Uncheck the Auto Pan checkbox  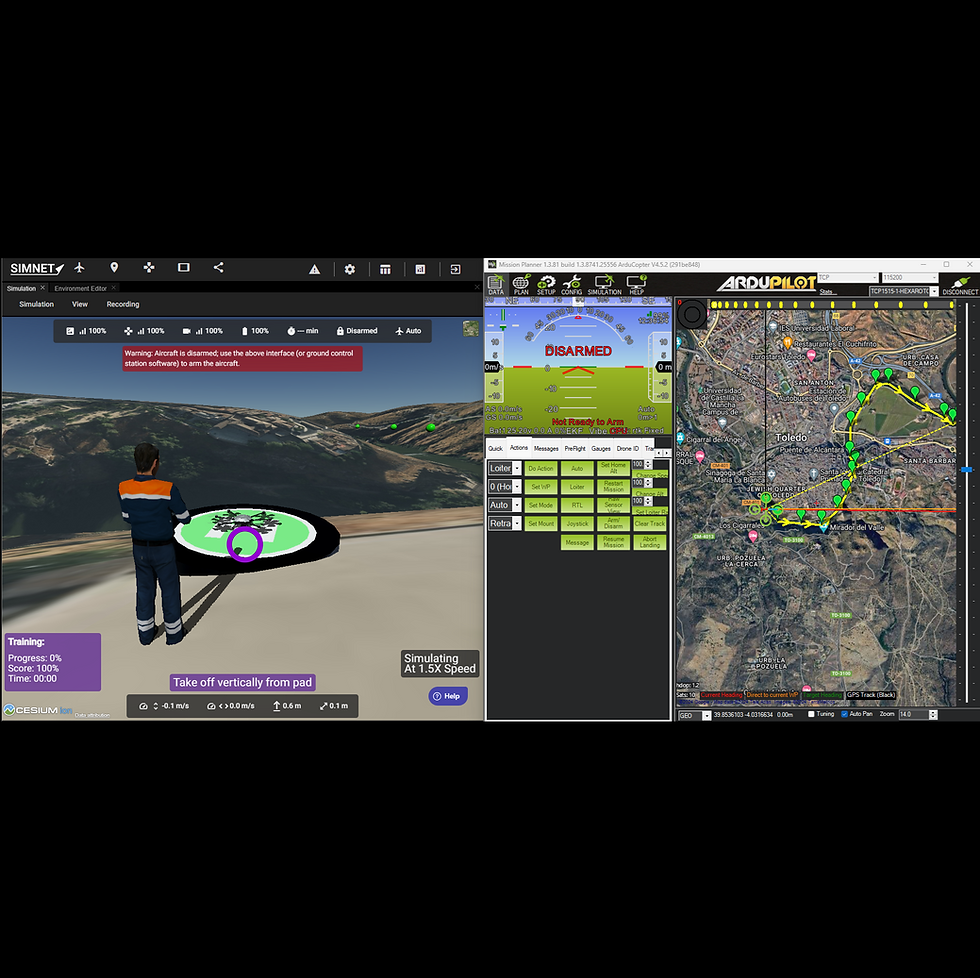[844, 714]
